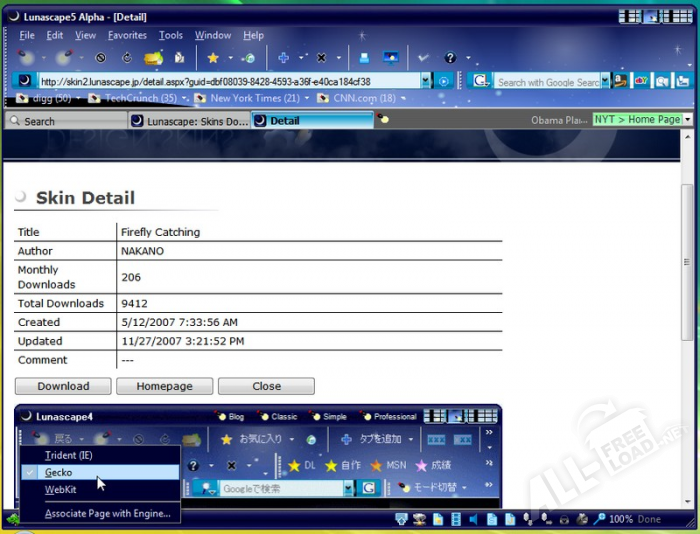Click the Help question mark icon
This screenshot has width=700, height=534.
pos(450,58)
